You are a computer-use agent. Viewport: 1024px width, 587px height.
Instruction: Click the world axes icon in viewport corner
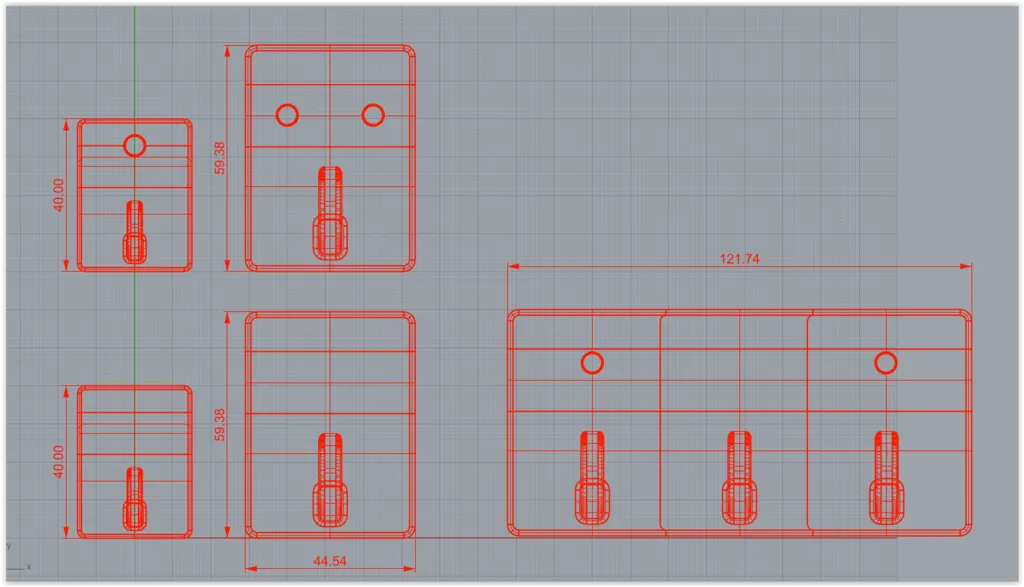pyautogui.click(x=18, y=557)
